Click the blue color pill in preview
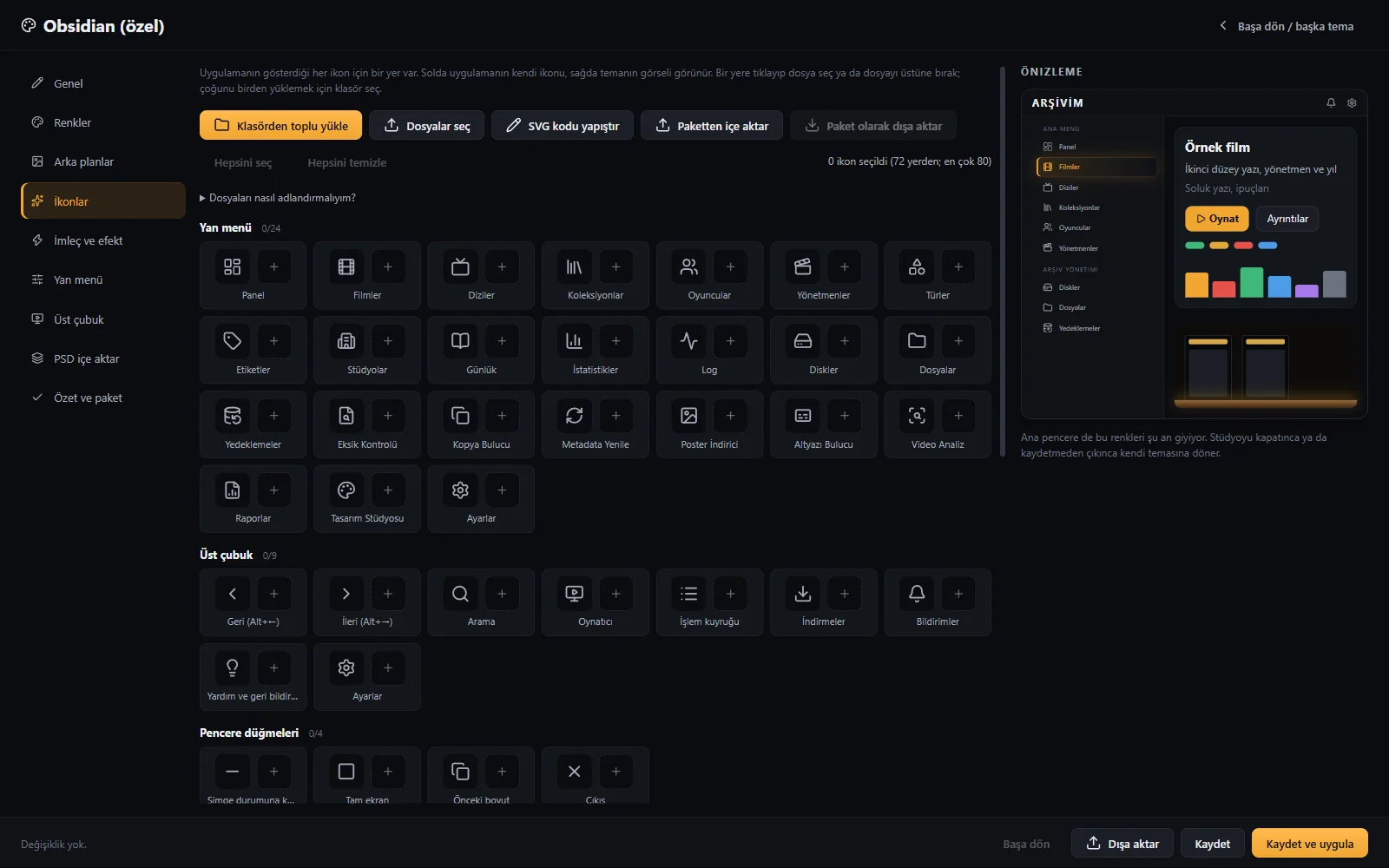Viewport: 1389px width, 868px height. [x=1267, y=246]
